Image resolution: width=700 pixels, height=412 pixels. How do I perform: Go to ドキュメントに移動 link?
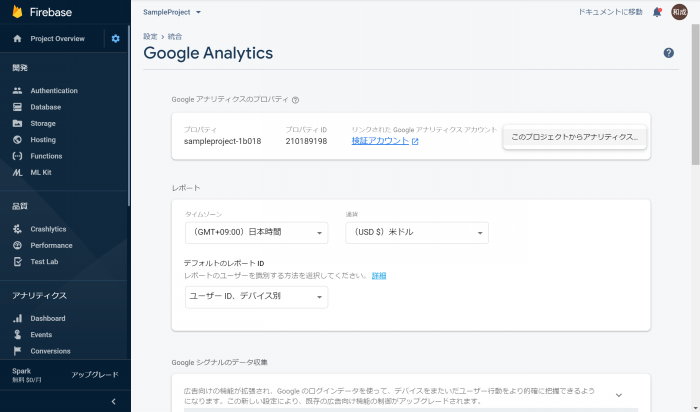point(610,12)
